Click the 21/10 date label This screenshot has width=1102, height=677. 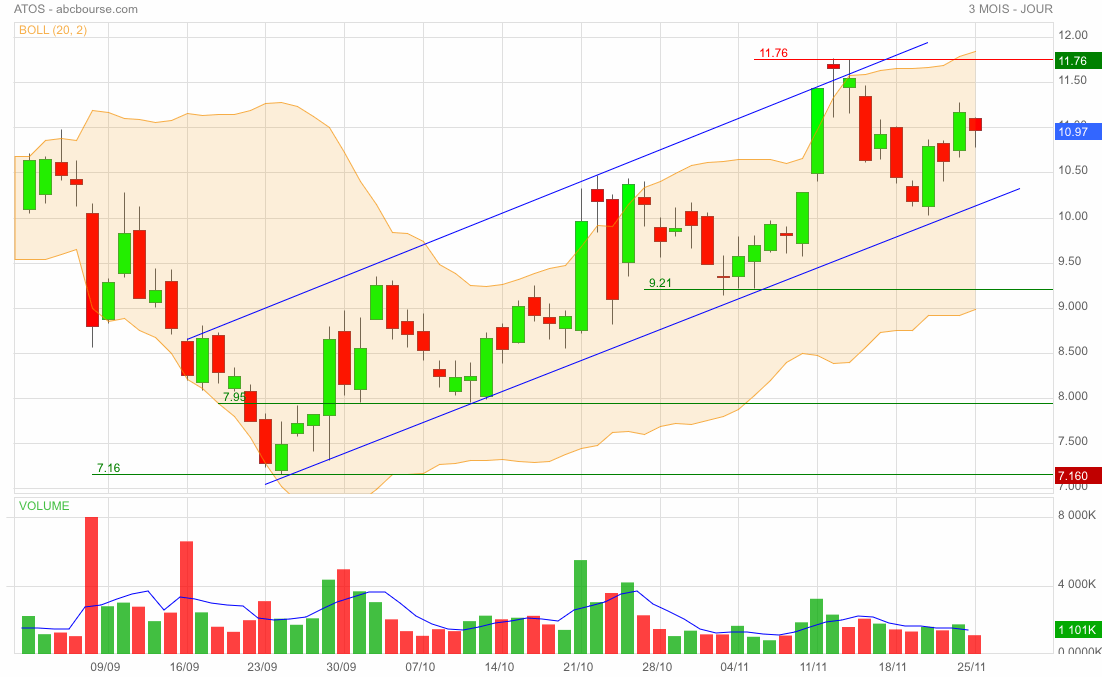pos(578,667)
